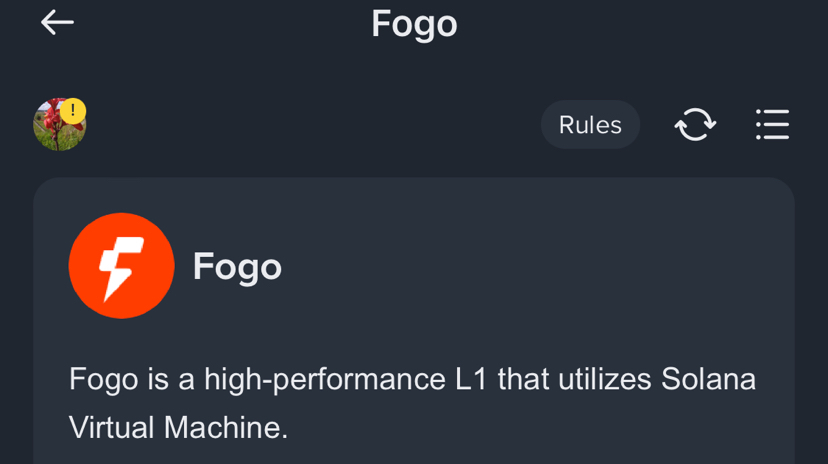
Task: Tap the circular refresh arrows icon
Action: click(695, 125)
